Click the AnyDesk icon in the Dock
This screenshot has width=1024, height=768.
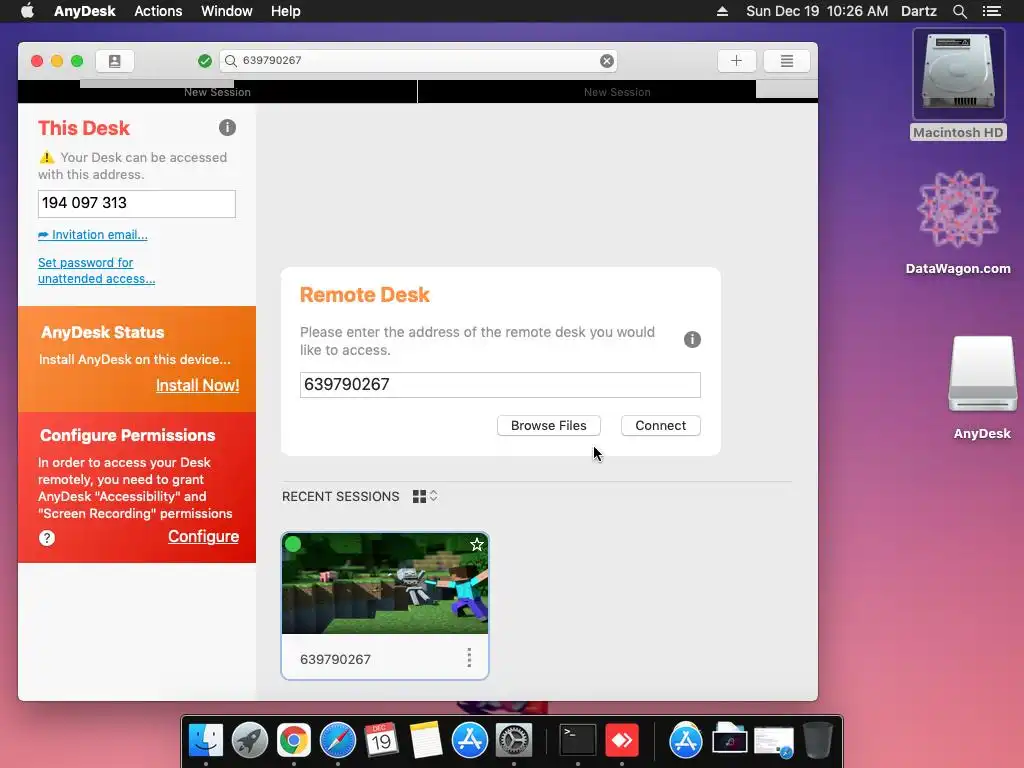coord(622,740)
